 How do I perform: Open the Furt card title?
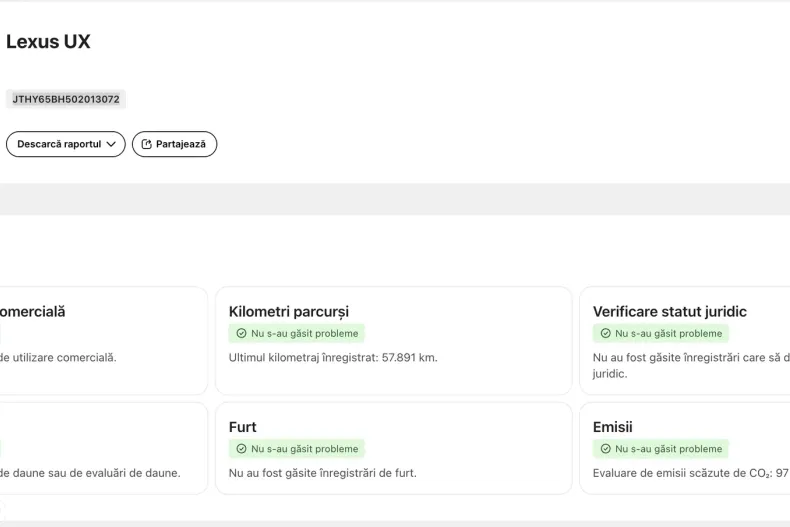(x=242, y=427)
